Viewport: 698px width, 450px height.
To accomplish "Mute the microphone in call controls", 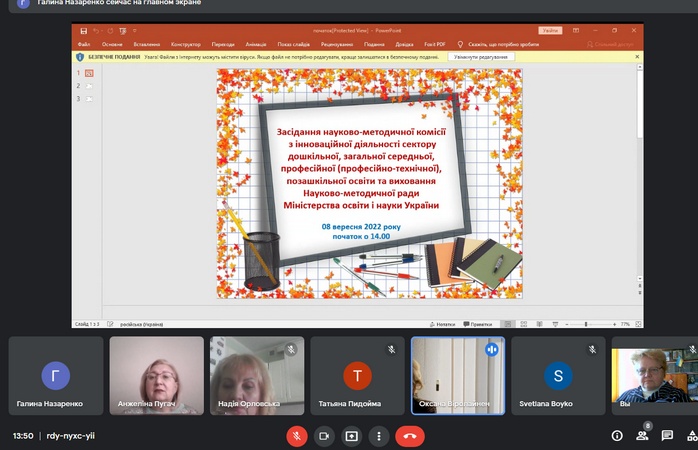I will click(297, 436).
